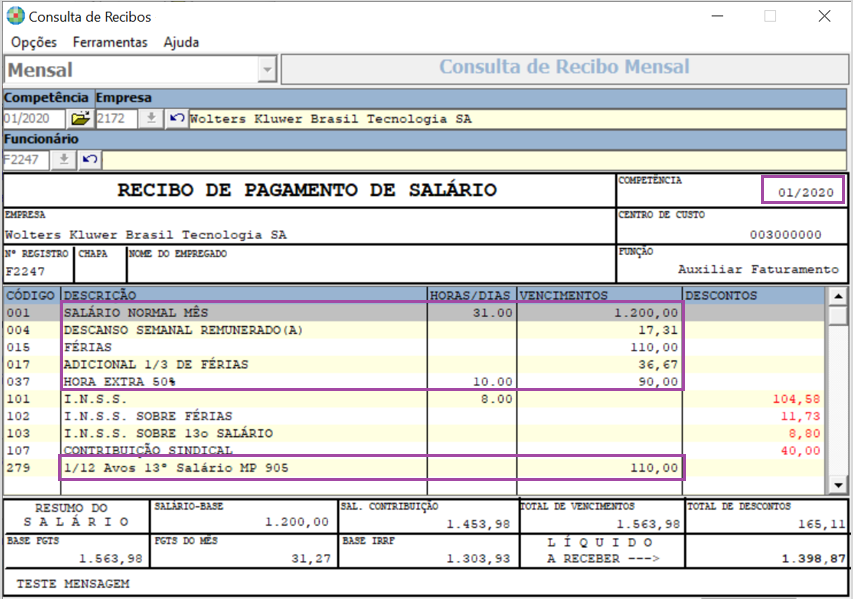Select row ADICIONAL 1/3 DE FÉRIAS
853x599 pixels.
[414, 365]
